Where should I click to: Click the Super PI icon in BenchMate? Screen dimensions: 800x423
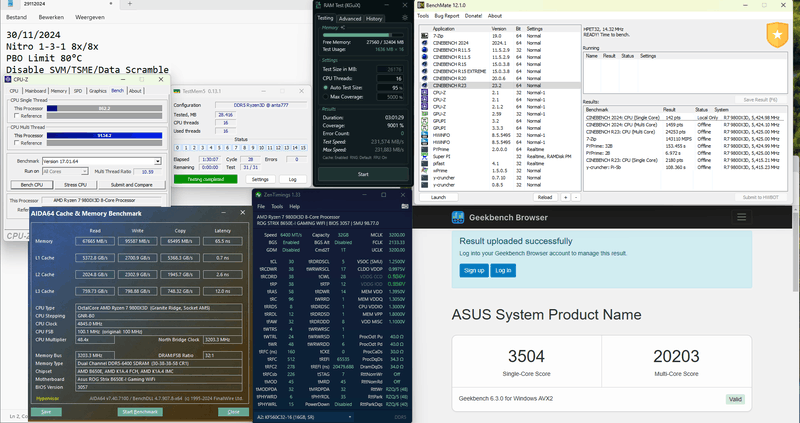click(x=424, y=156)
